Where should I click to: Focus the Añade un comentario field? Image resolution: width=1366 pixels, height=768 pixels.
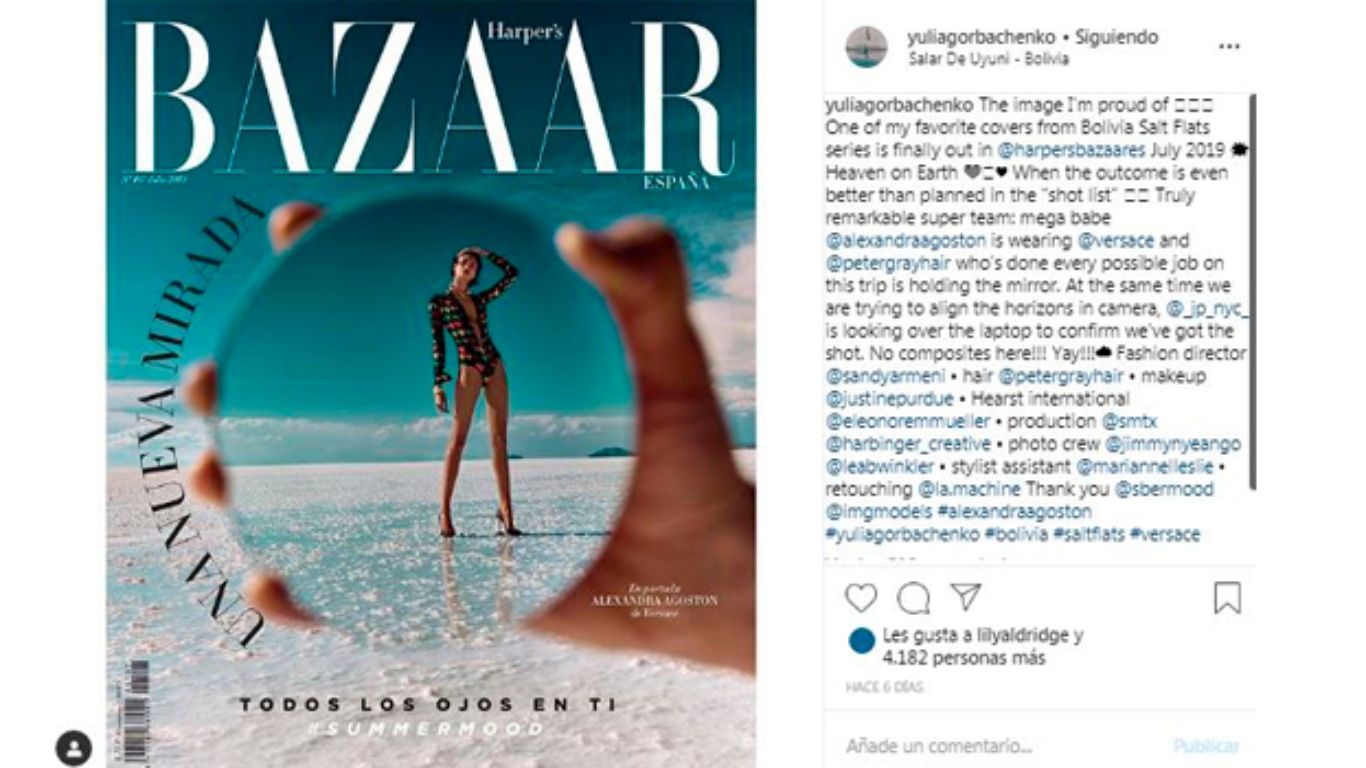(x=1000, y=746)
